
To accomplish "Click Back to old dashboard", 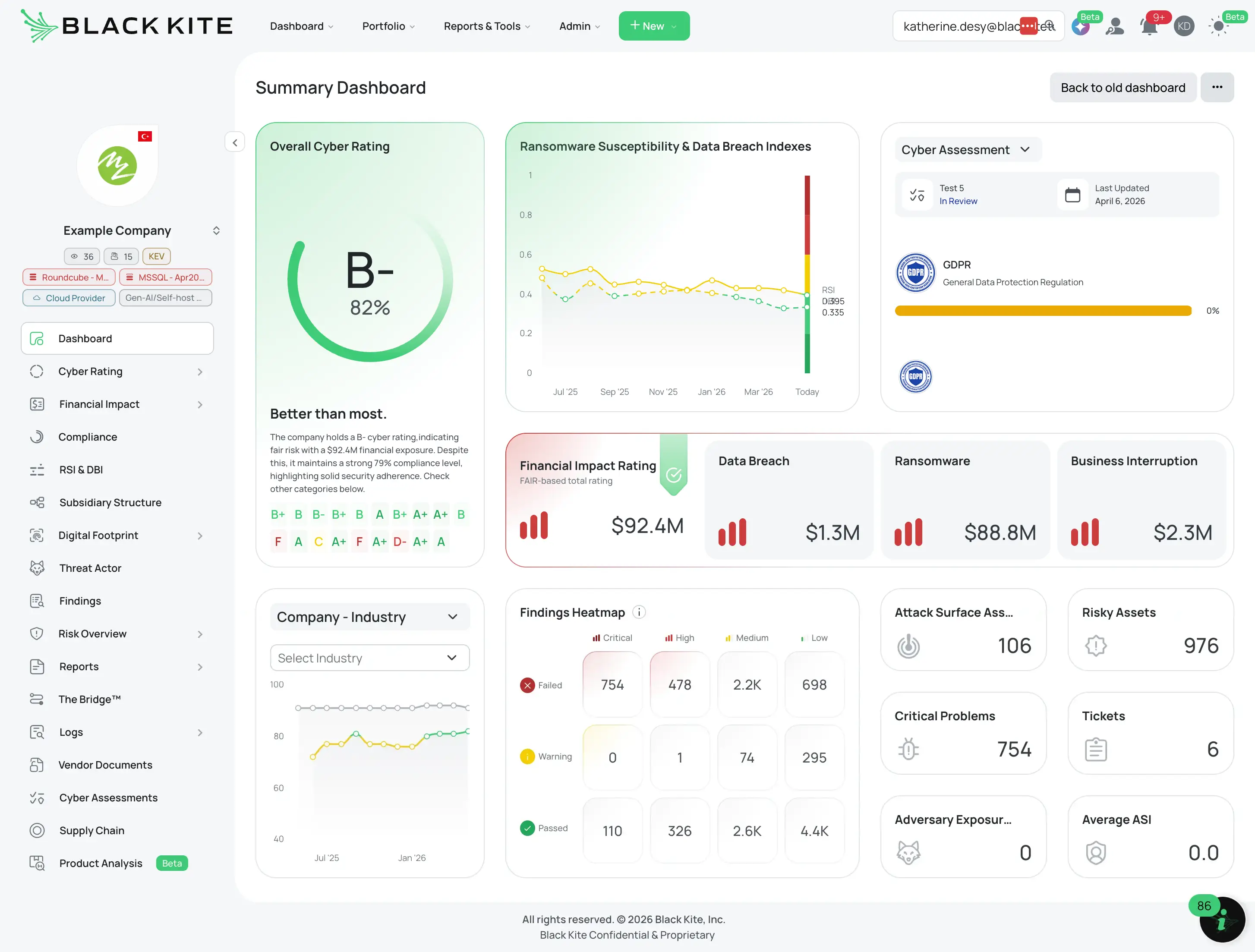I will click(1123, 87).
